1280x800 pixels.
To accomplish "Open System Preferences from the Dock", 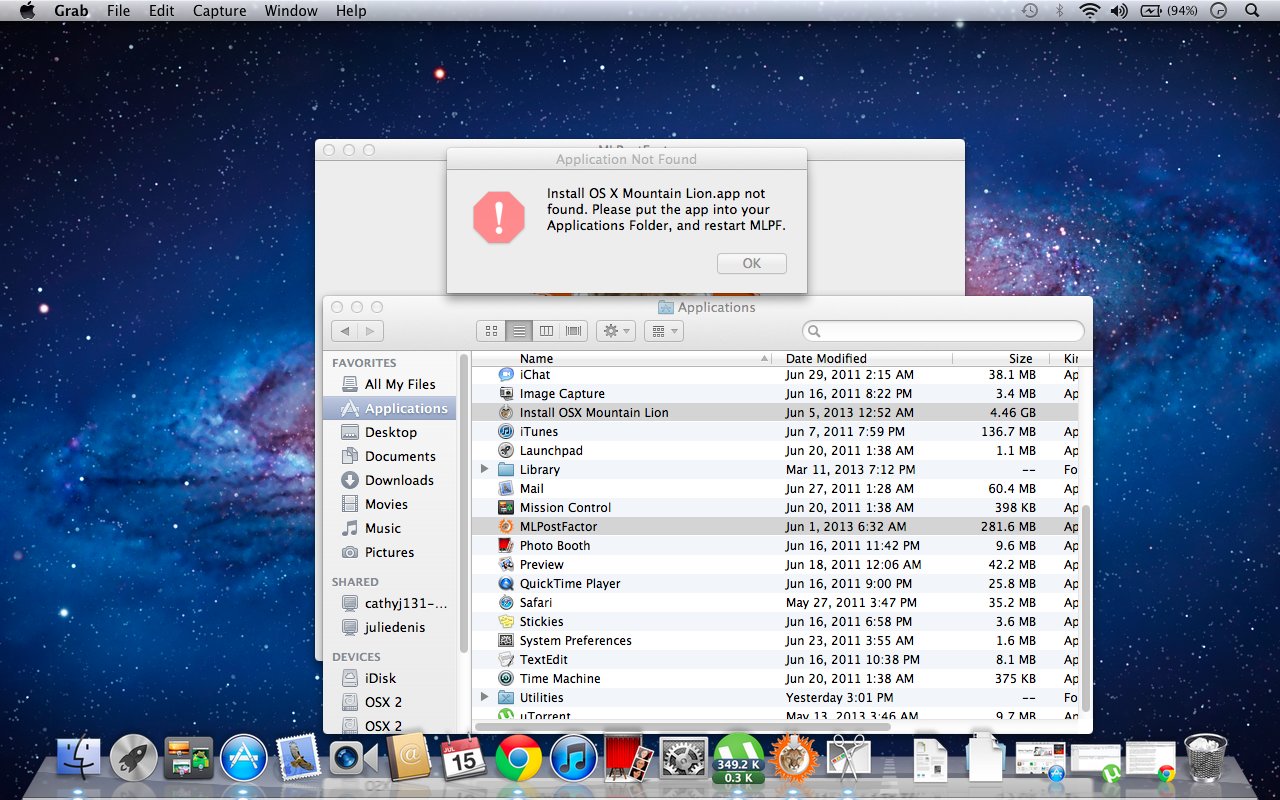I will click(684, 759).
